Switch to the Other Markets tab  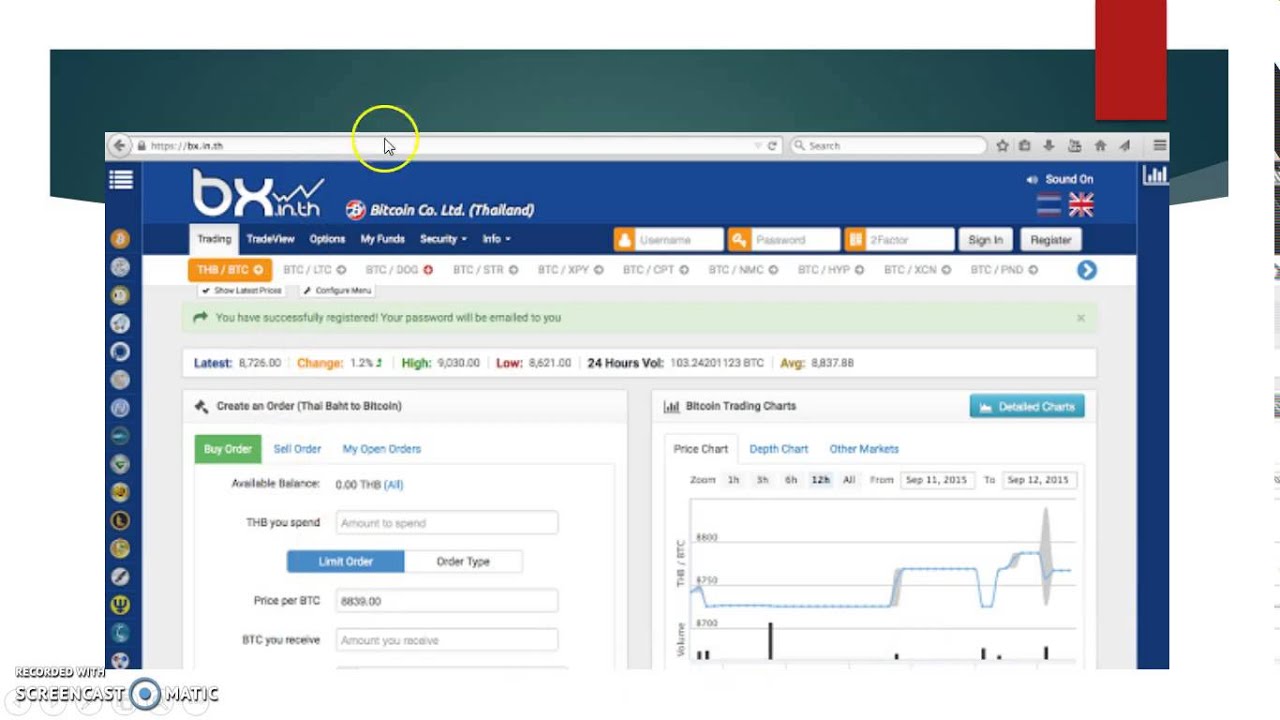(x=864, y=449)
